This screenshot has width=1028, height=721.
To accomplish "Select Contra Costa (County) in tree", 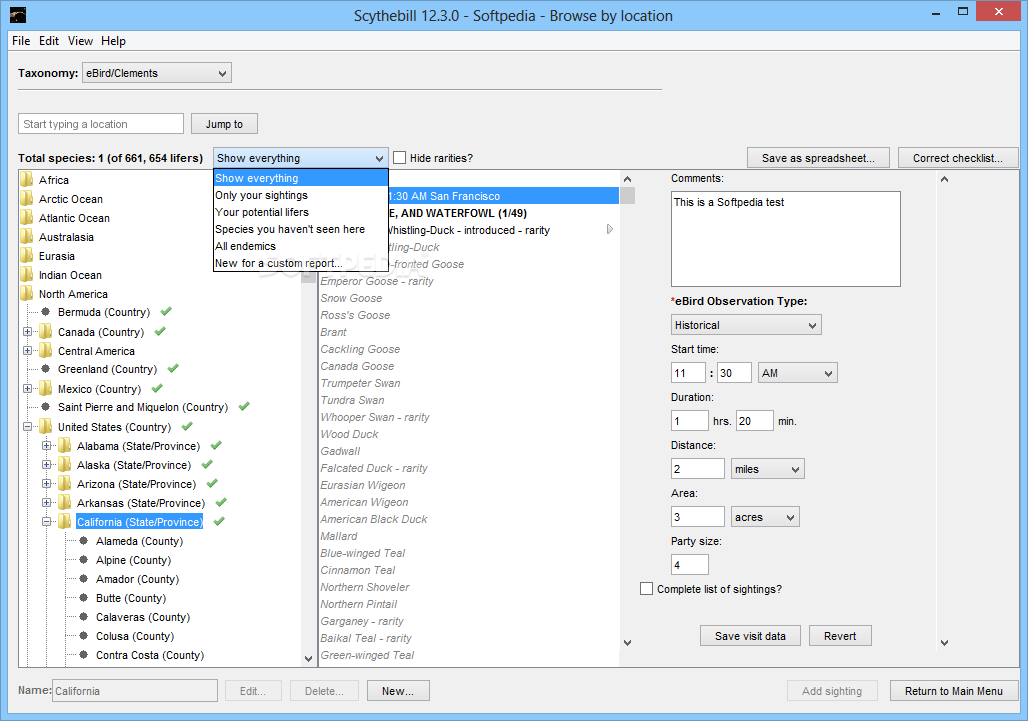I will [149, 655].
